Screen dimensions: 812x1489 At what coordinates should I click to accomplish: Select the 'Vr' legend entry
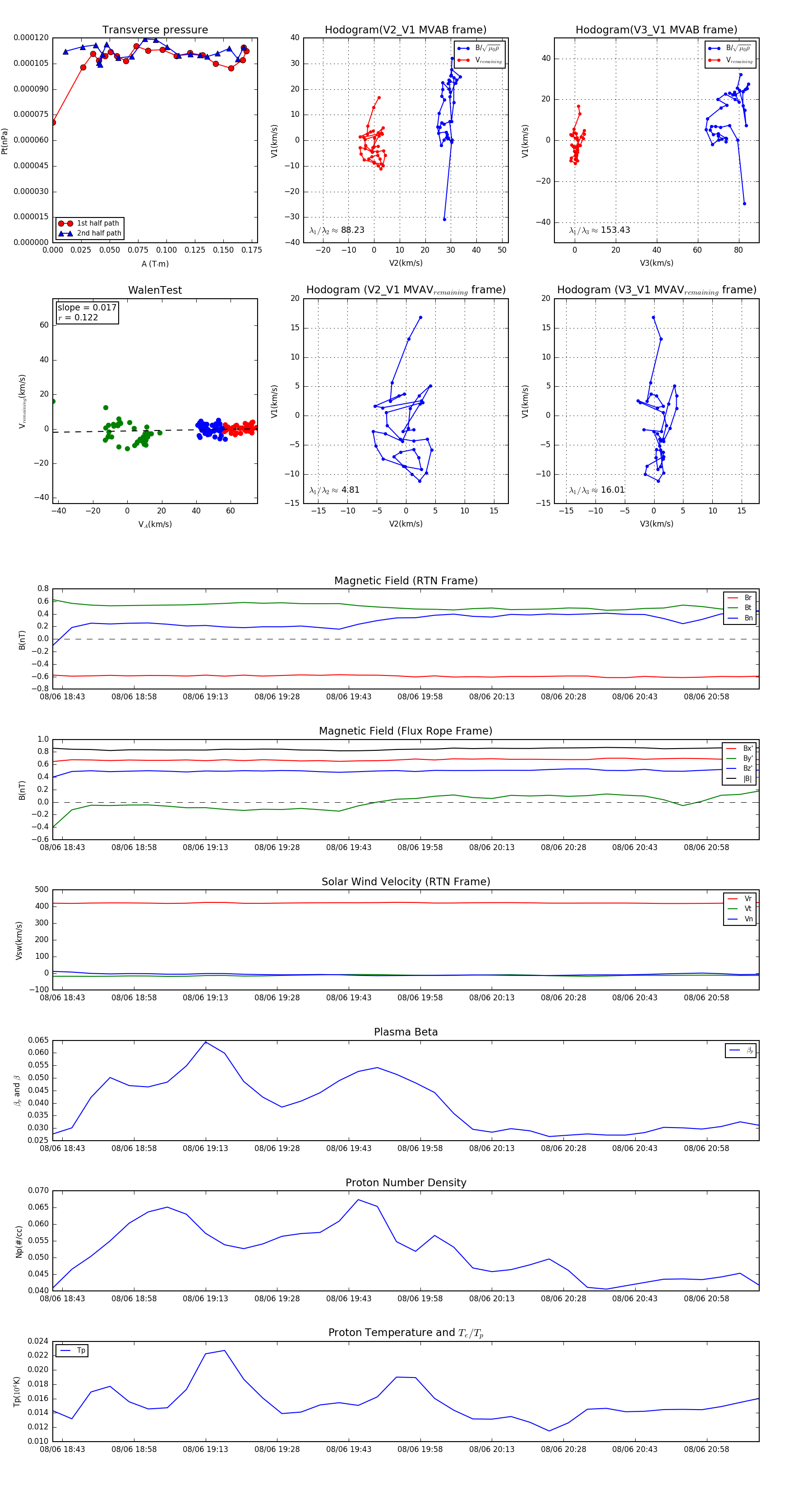[740, 899]
